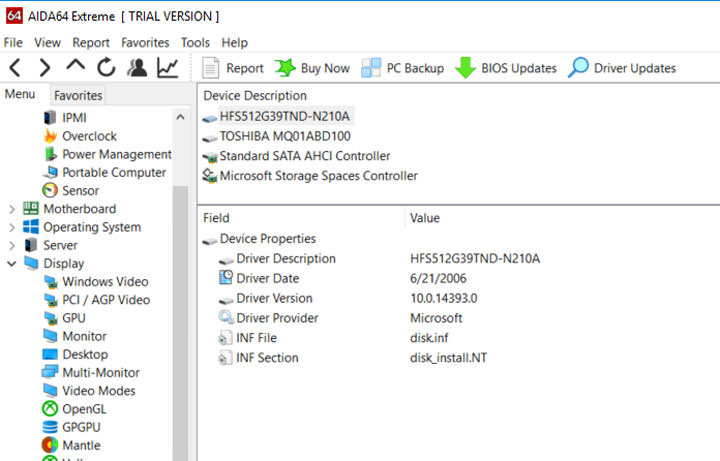Click the Forward navigation arrow
This screenshot has width=720, height=461.
point(45,68)
